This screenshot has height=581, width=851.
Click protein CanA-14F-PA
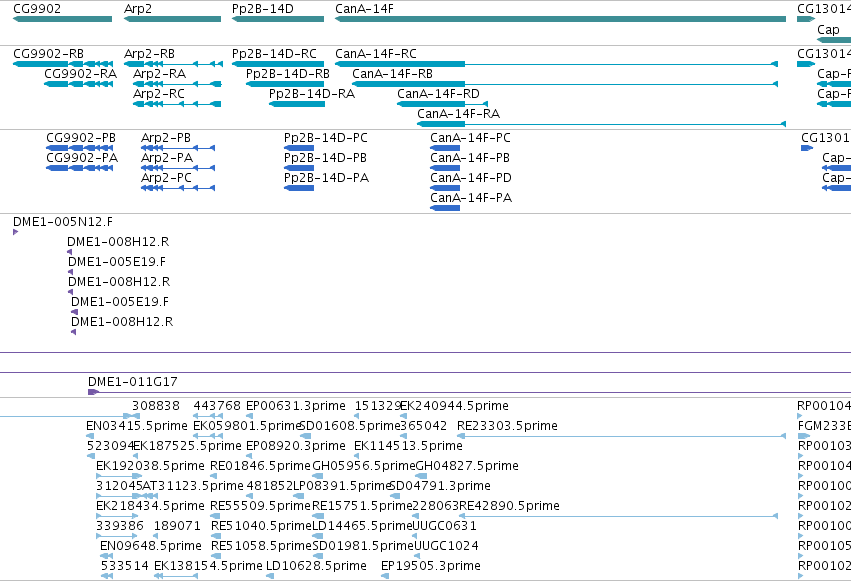pos(445,208)
